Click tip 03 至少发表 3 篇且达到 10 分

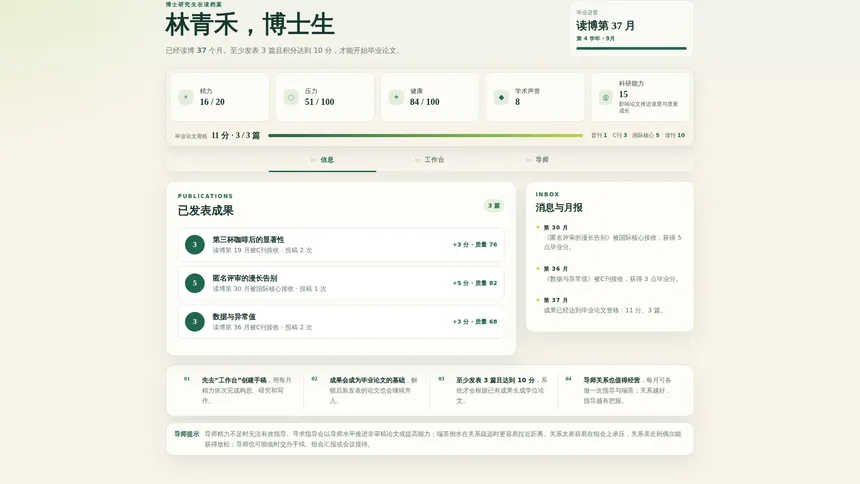(494, 390)
